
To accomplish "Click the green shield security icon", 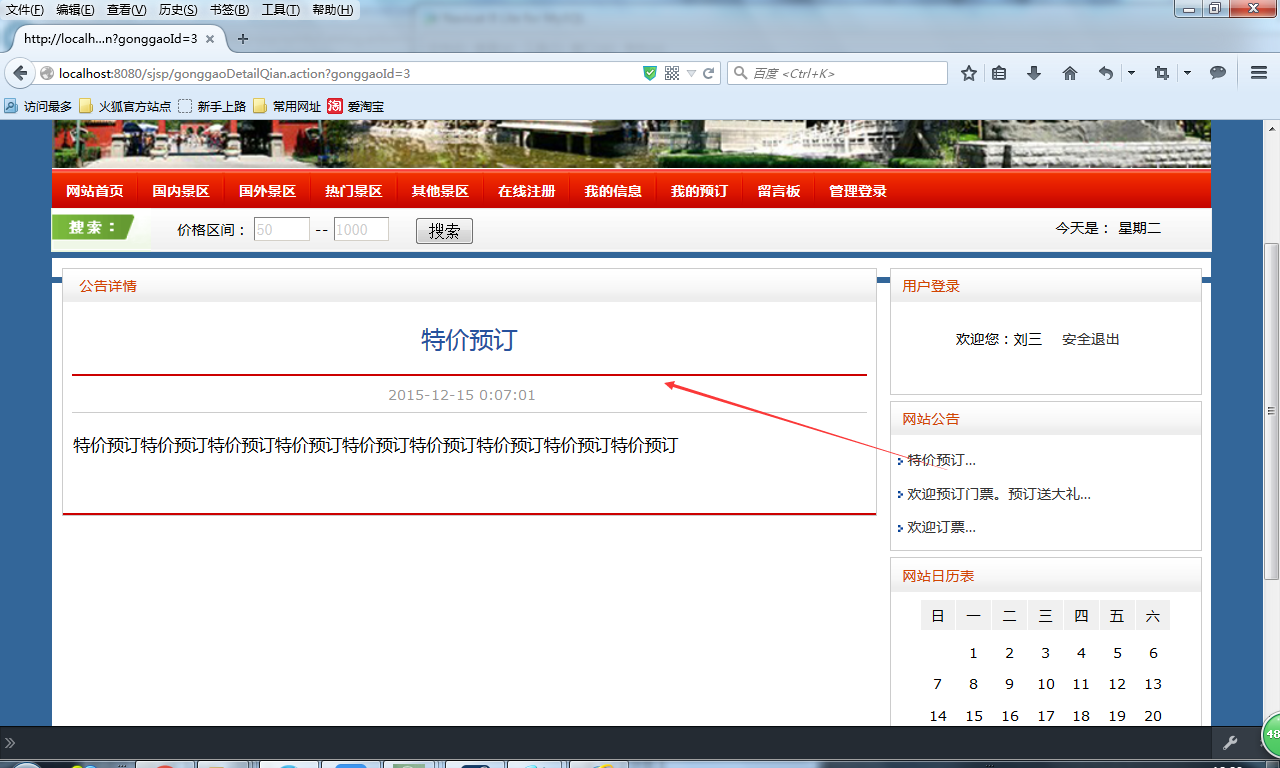I will click(x=650, y=73).
